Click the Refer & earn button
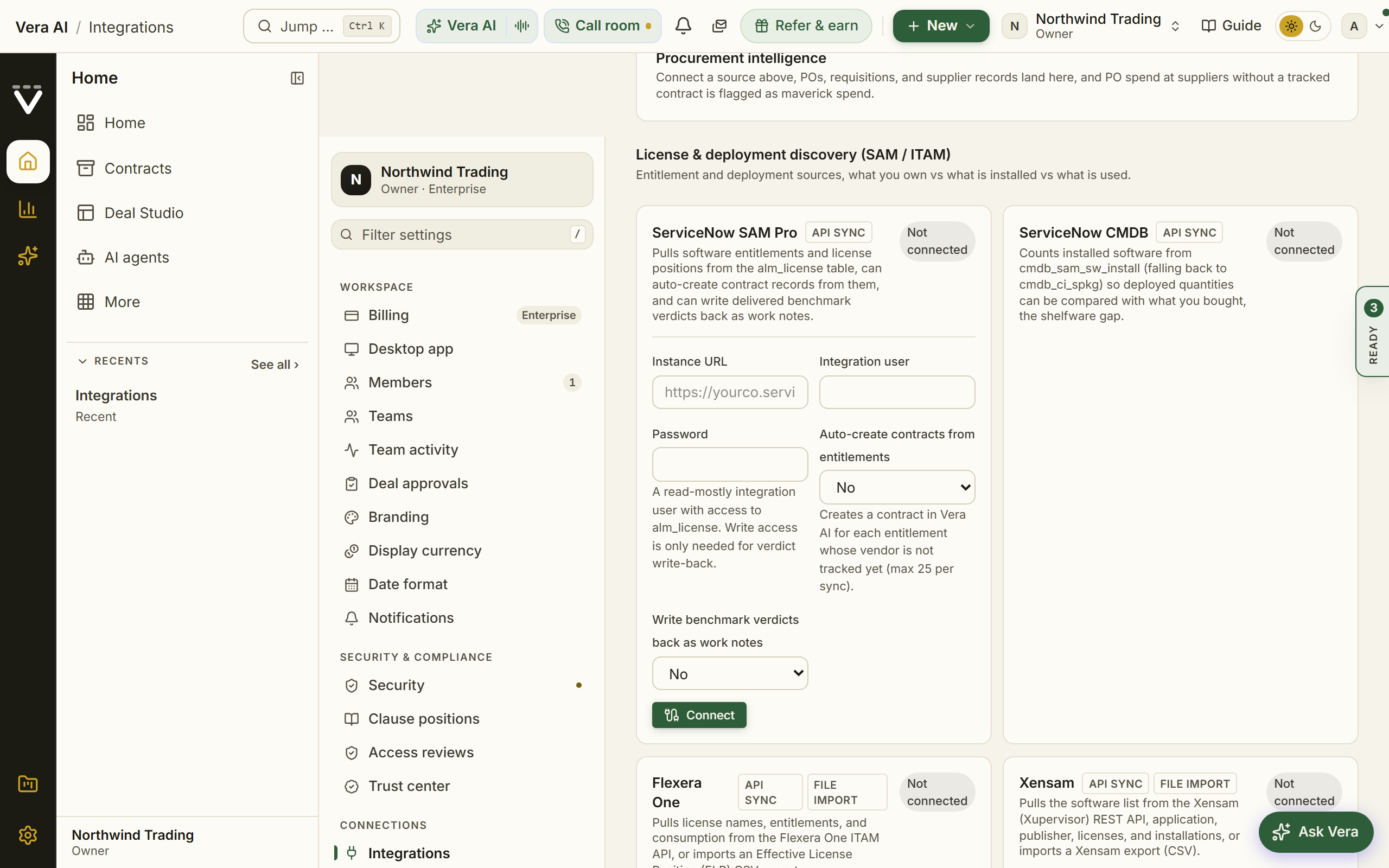Image resolution: width=1389 pixels, height=868 pixels. pos(806,26)
